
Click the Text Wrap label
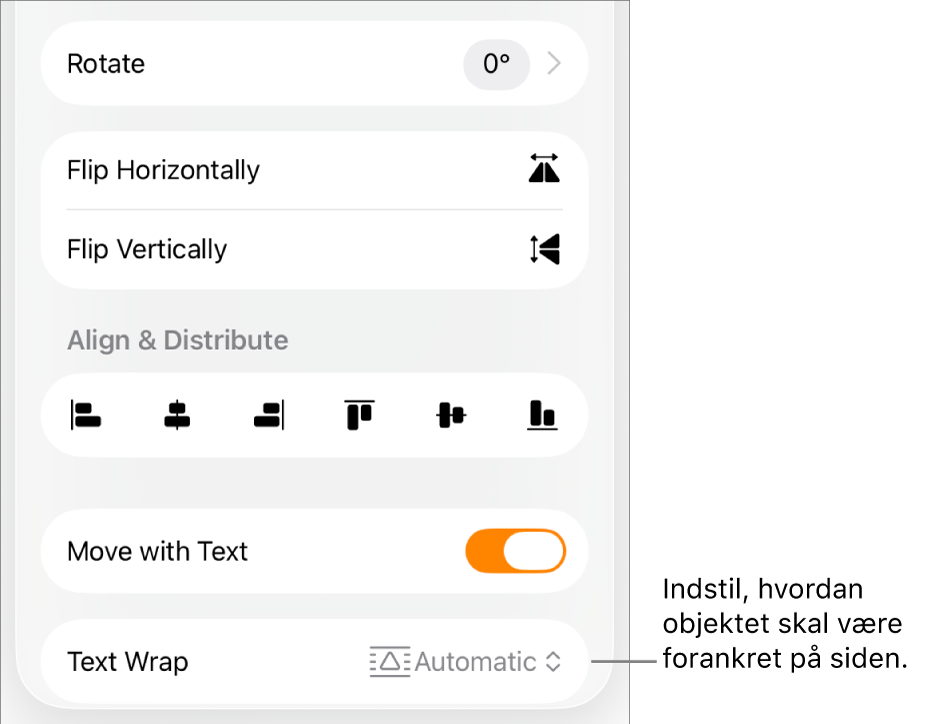(x=128, y=662)
